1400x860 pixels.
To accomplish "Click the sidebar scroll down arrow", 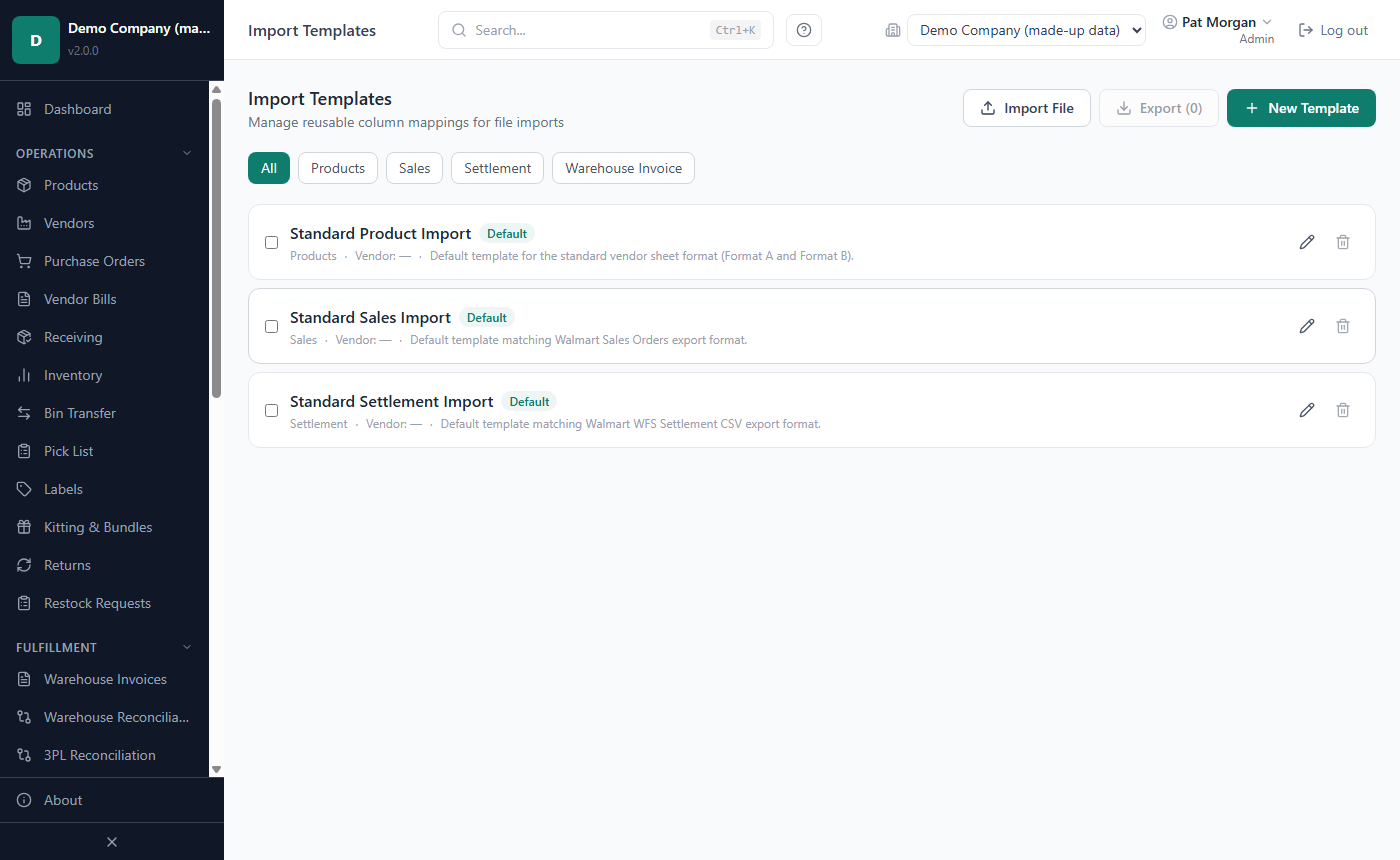I will [216, 769].
